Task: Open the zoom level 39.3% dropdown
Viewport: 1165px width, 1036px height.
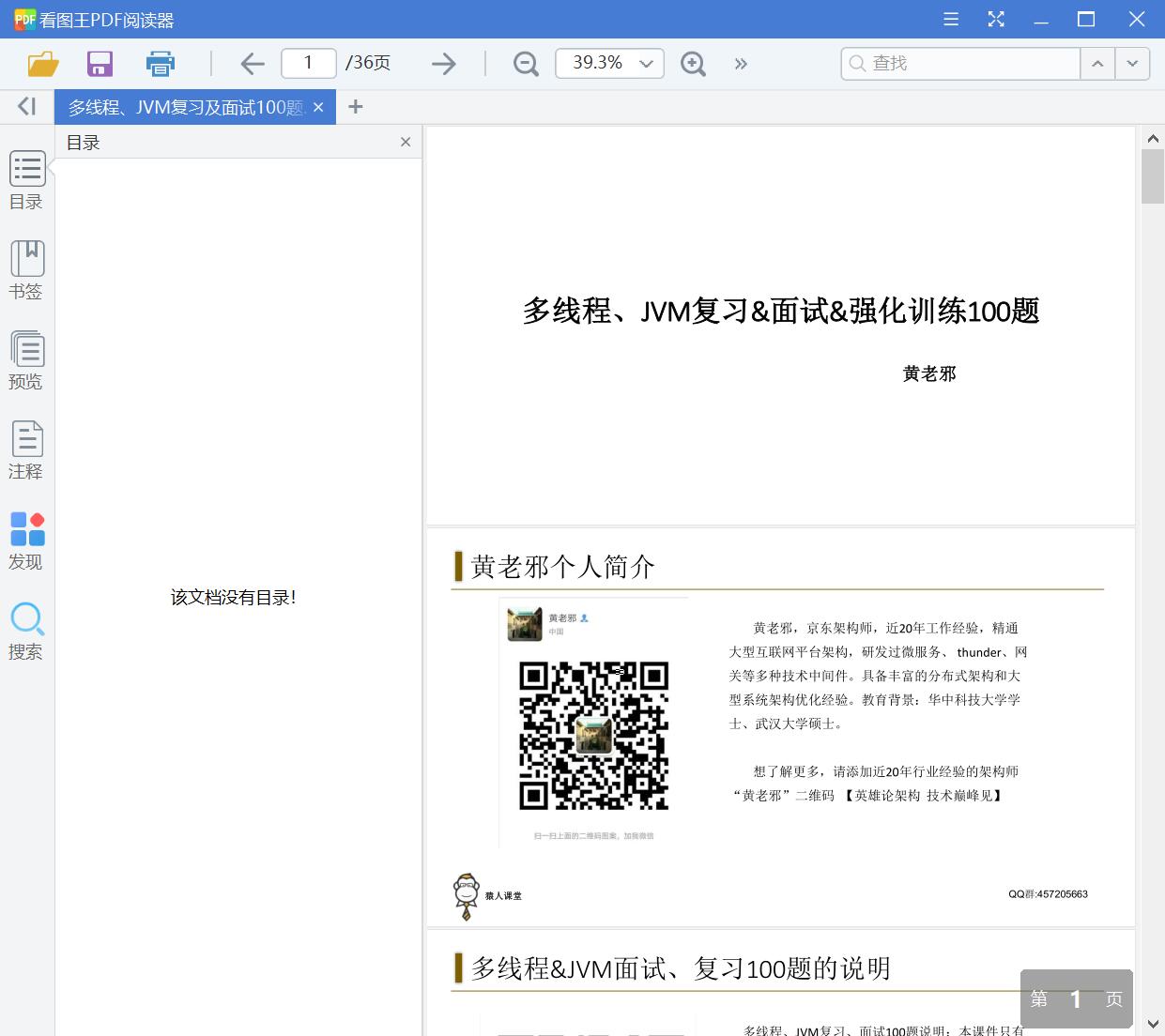Action: click(x=610, y=63)
